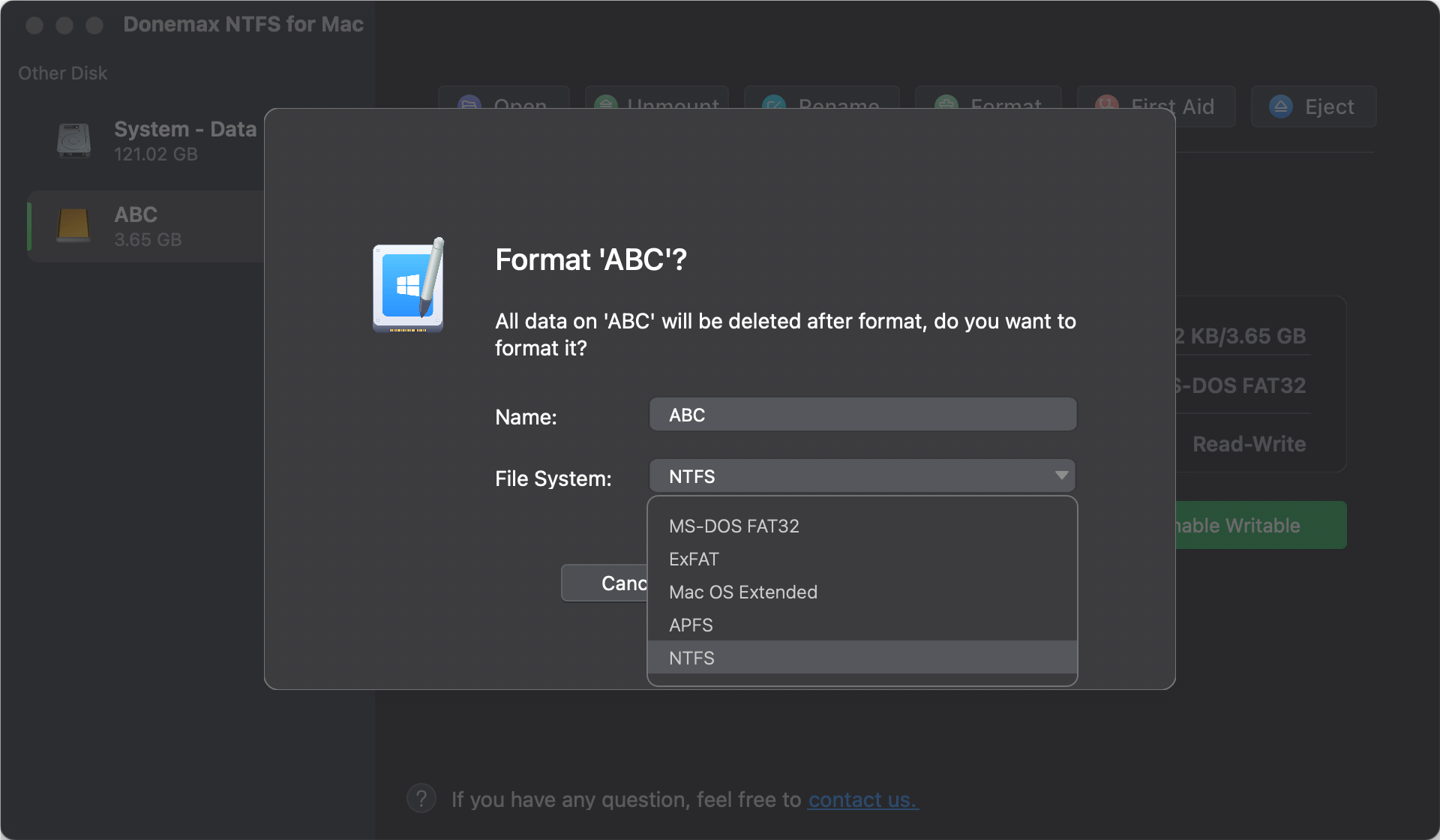Open the contact us link
The width and height of the screenshot is (1440, 840).
pos(862,799)
